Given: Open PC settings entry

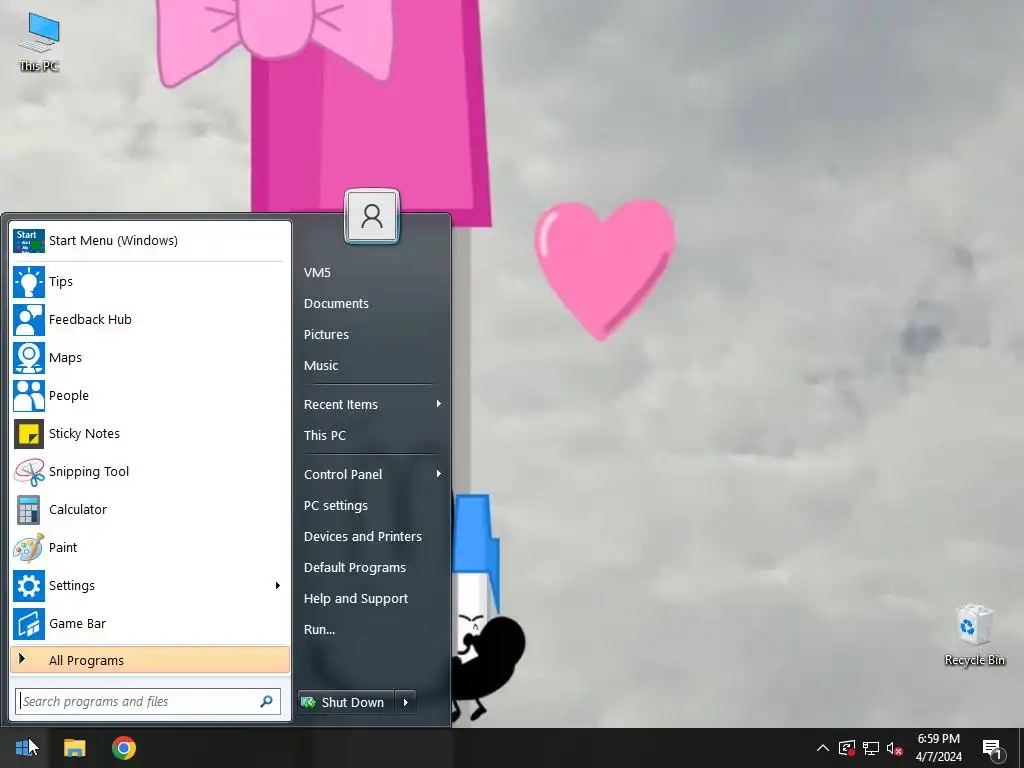Looking at the screenshot, I should point(336,505).
